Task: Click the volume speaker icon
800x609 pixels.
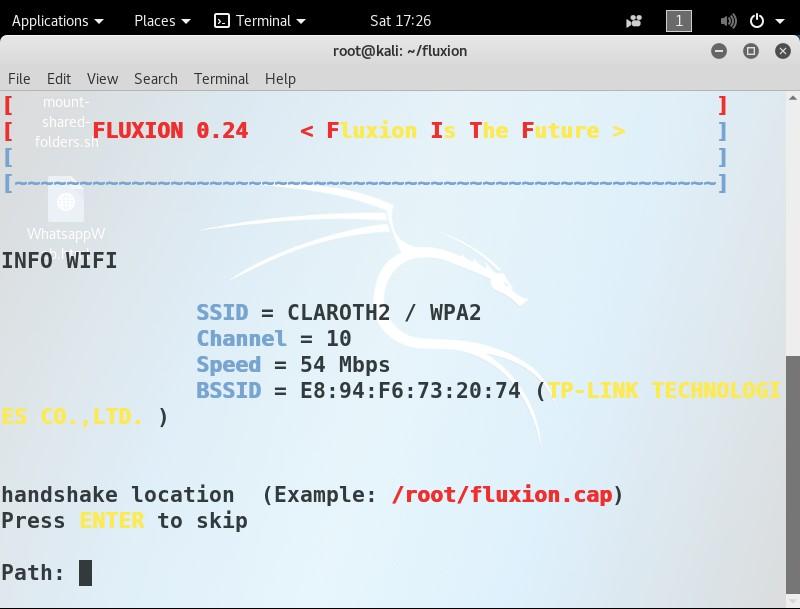Action: [x=728, y=21]
